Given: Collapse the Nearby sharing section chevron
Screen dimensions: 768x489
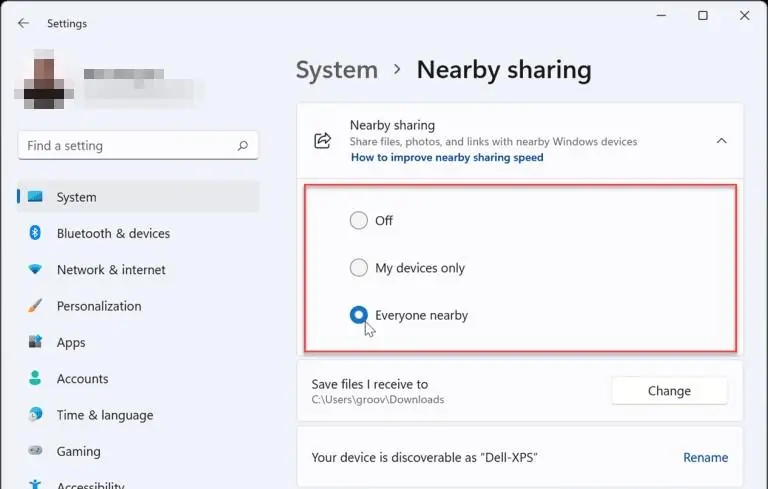Looking at the screenshot, I should [721, 141].
